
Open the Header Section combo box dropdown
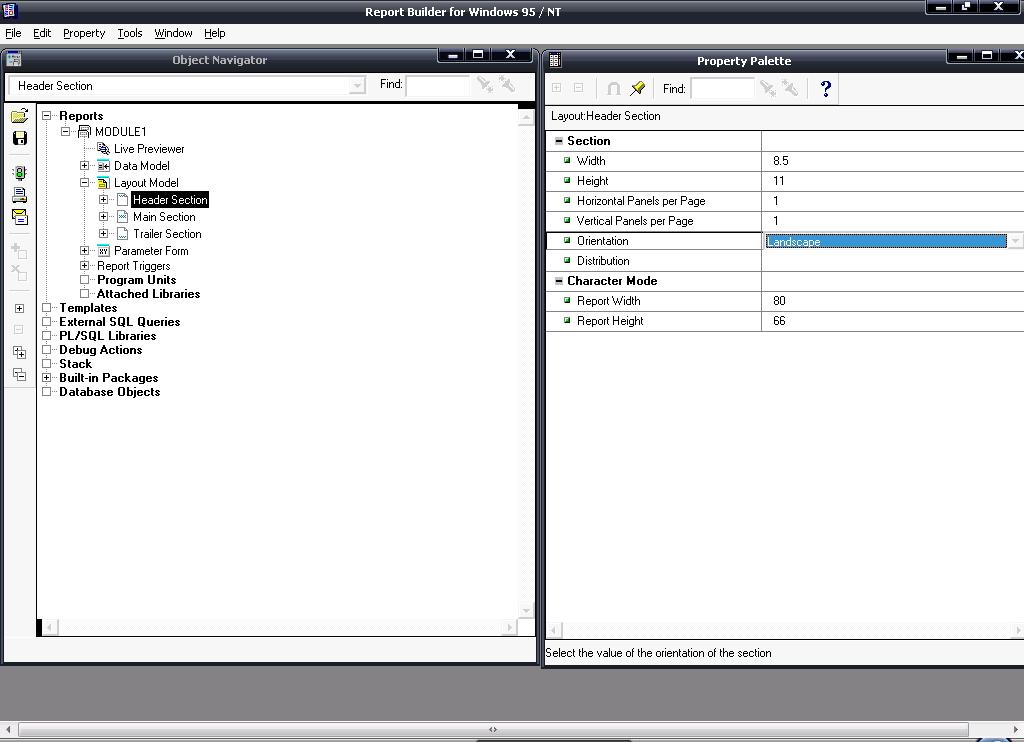point(357,86)
